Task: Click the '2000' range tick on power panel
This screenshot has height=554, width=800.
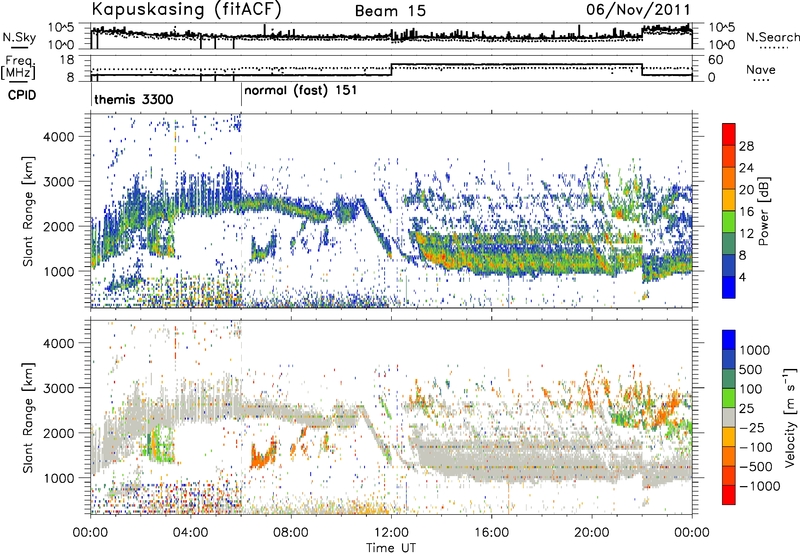Action: [58, 226]
